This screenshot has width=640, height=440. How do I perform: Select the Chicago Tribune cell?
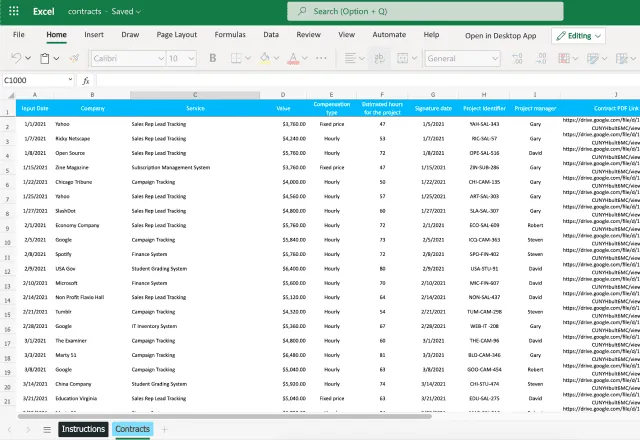(x=92, y=182)
